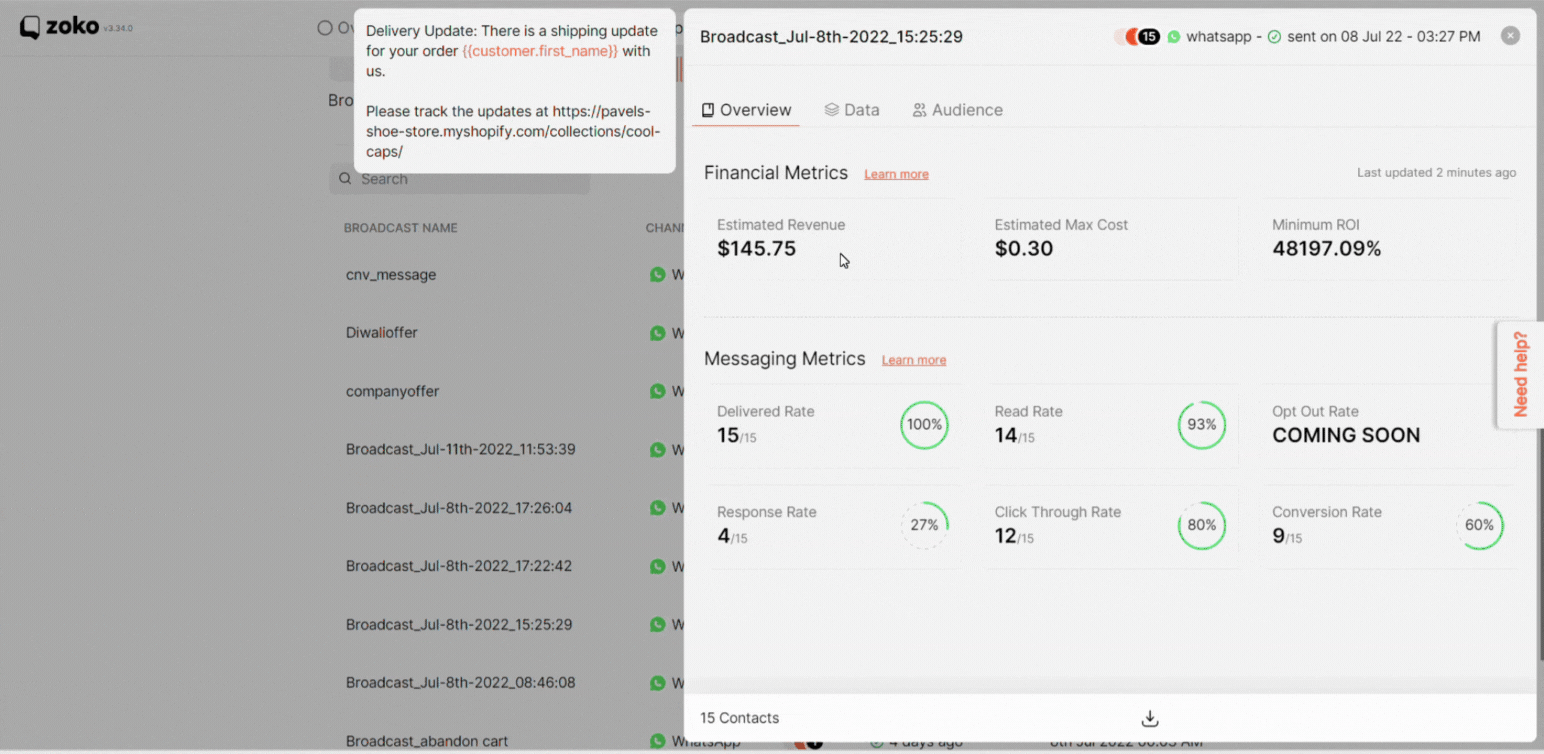Click the 15 Contacts footer label
This screenshot has width=1544, height=754.
pos(739,718)
